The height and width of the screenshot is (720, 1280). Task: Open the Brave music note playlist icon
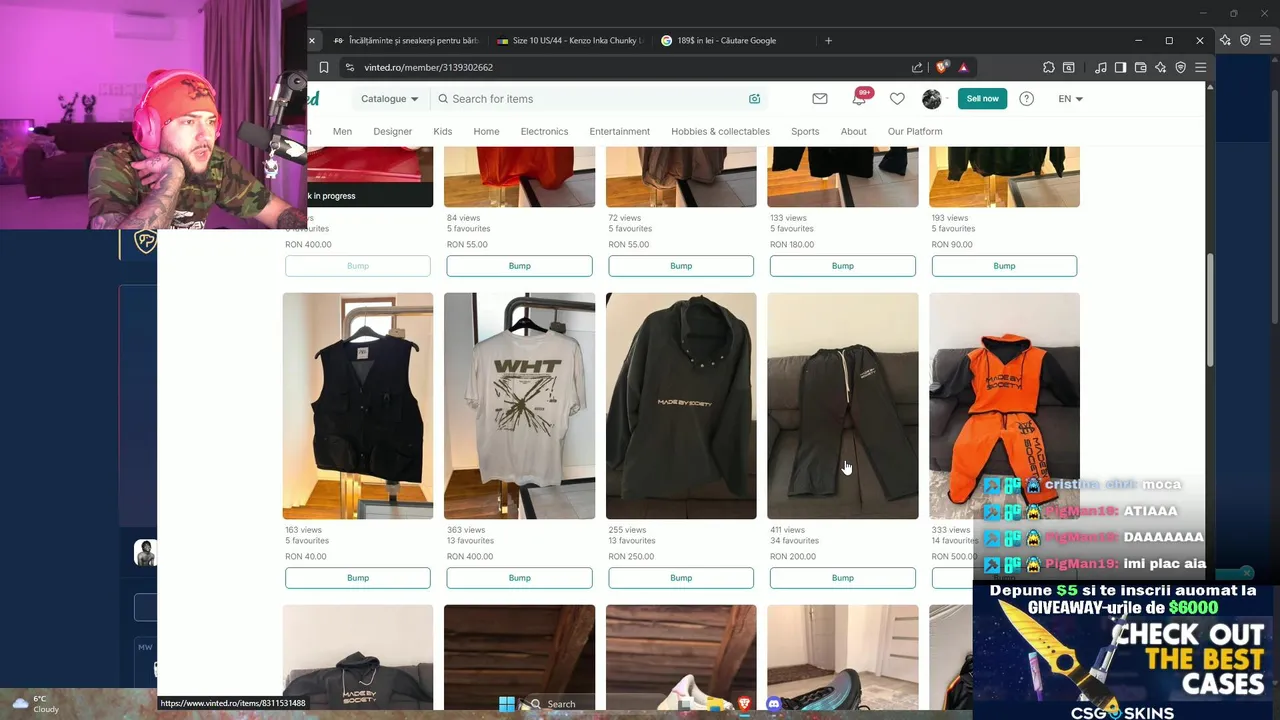tap(1101, 67)
